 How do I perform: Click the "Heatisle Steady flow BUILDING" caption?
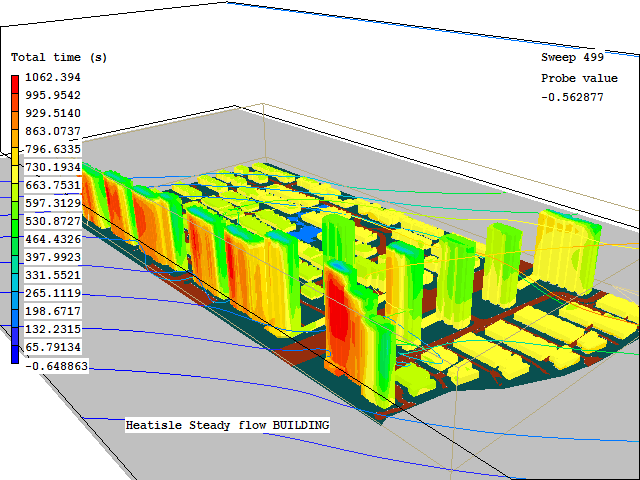pyautogui.click(x=227, y=425)
